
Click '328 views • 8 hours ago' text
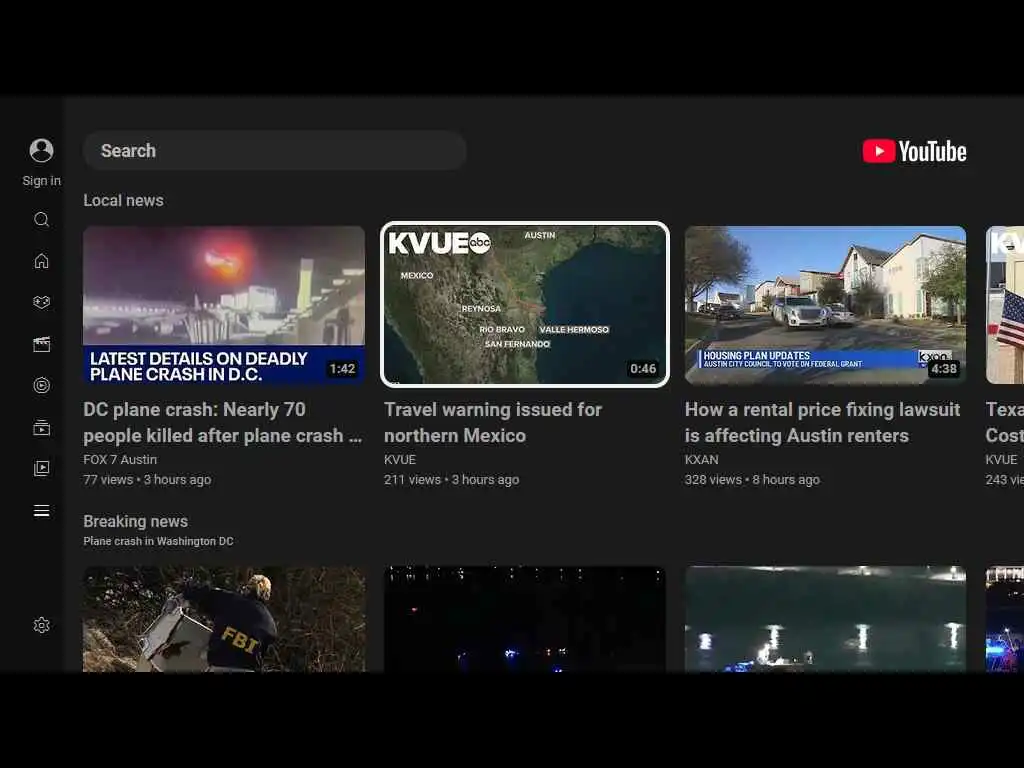(752, 479)
